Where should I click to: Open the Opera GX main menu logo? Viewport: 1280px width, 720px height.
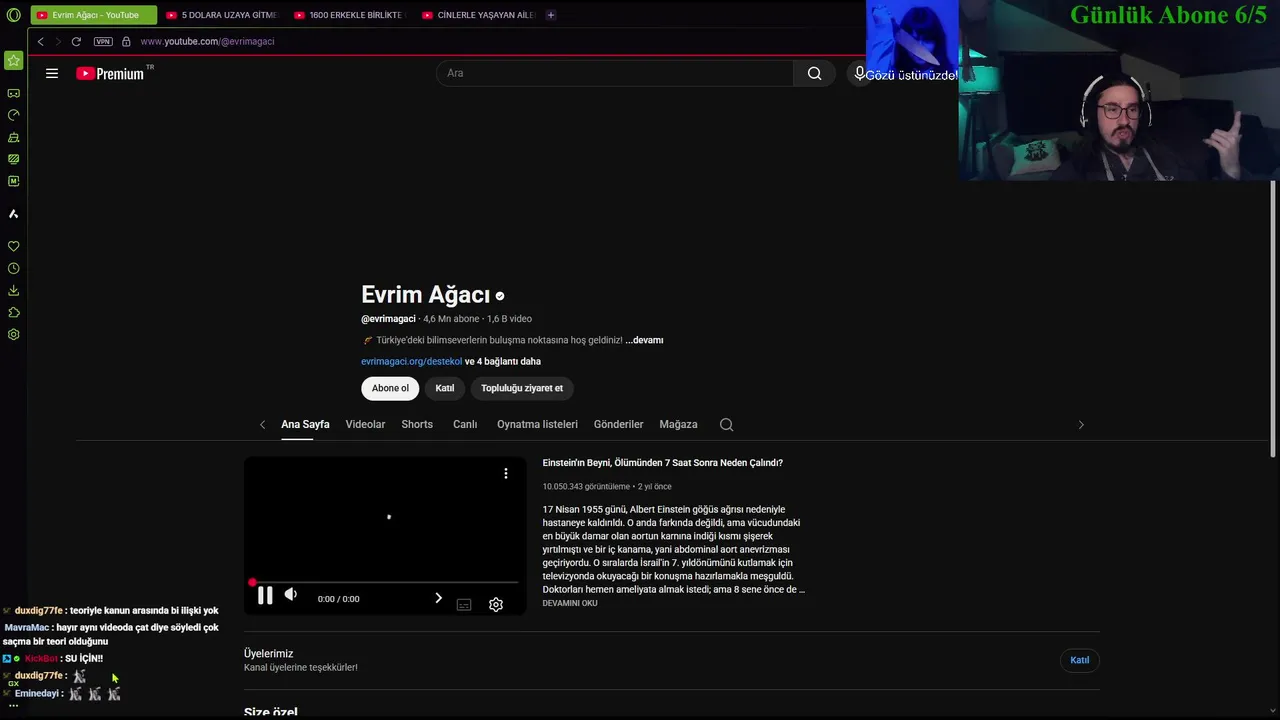[x=14, y=15]
